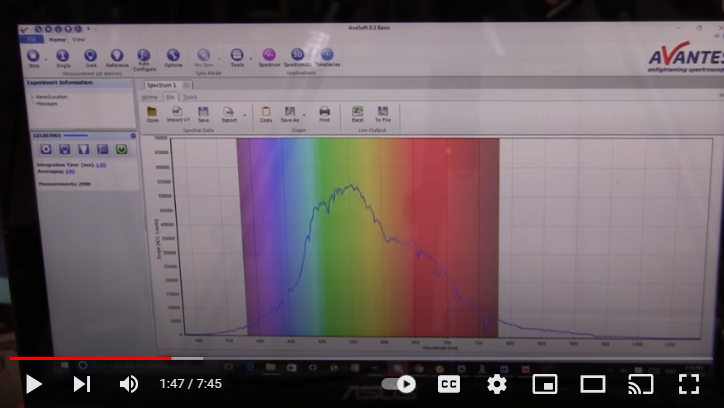Viewport: 724px width, 408px height.
Task: Select the Messages tree item
Action: pyautogui.click(x=46, y=103)
